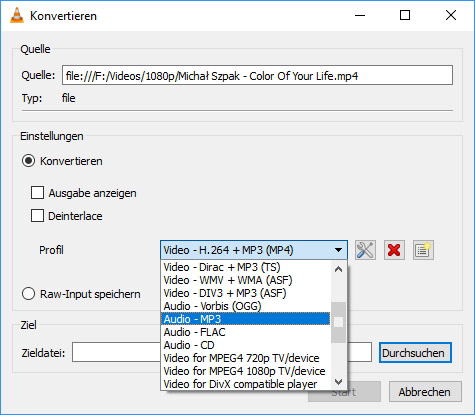Pick Video for DivX compatible player

(245, 384)
